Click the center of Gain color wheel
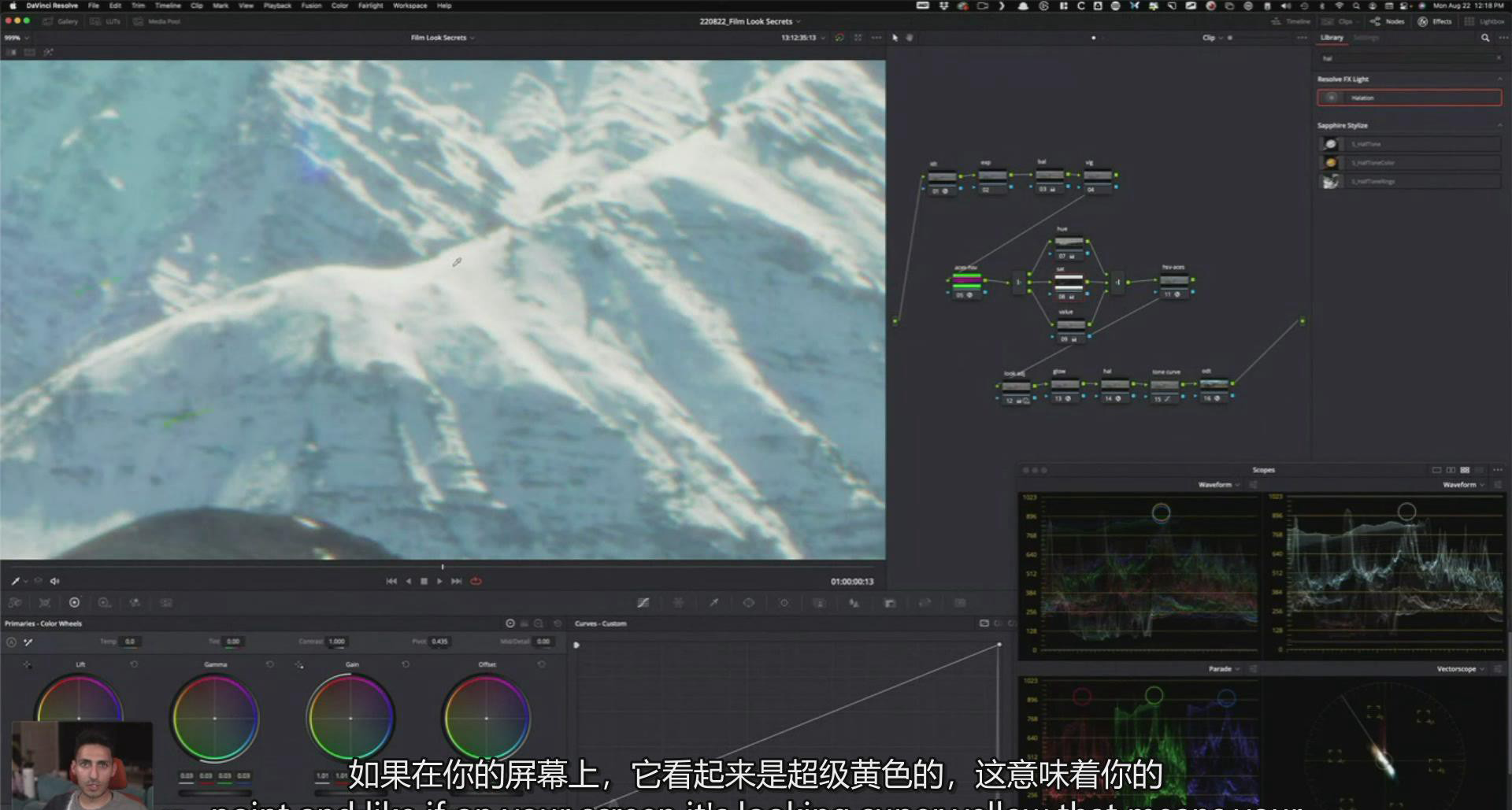The height and width of the screenshot is (810, 1512). coord(350,718)
